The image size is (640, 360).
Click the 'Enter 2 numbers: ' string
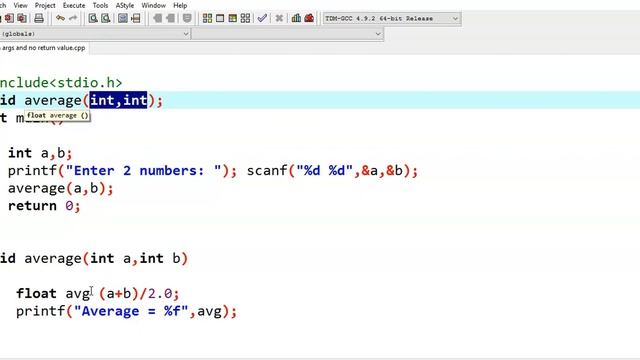[x=143, y=170]
